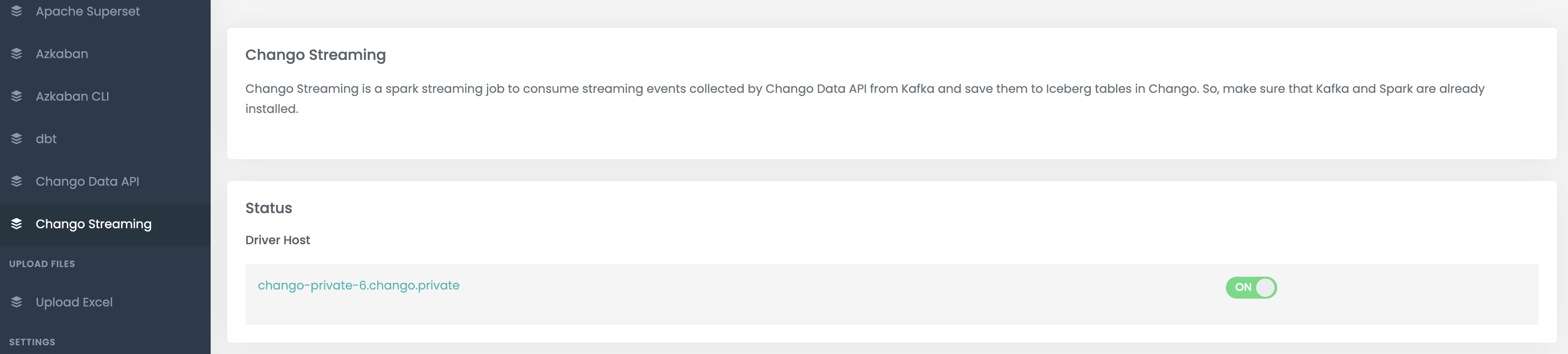Open the Apache Superset sidebar entry
The height and width of the screenshot is (354, 1568).
pos(87,11)
